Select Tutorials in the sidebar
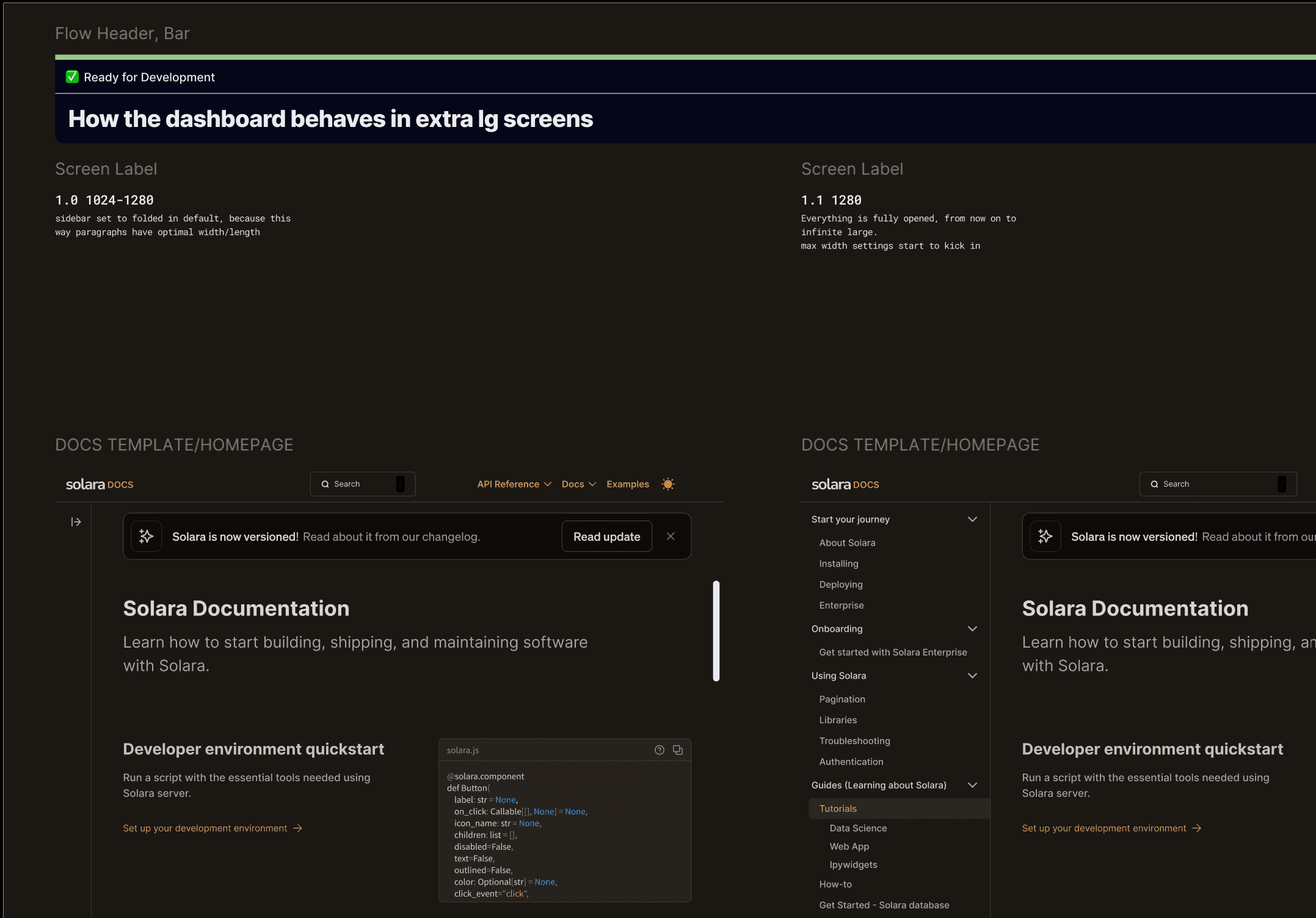1316x918 pixels. (x=838, y=809)
